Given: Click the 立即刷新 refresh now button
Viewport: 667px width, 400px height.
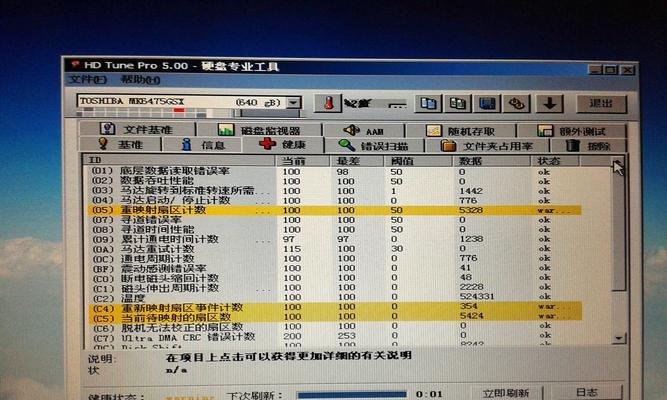Looking at the screenshot, I should [506, 393].
